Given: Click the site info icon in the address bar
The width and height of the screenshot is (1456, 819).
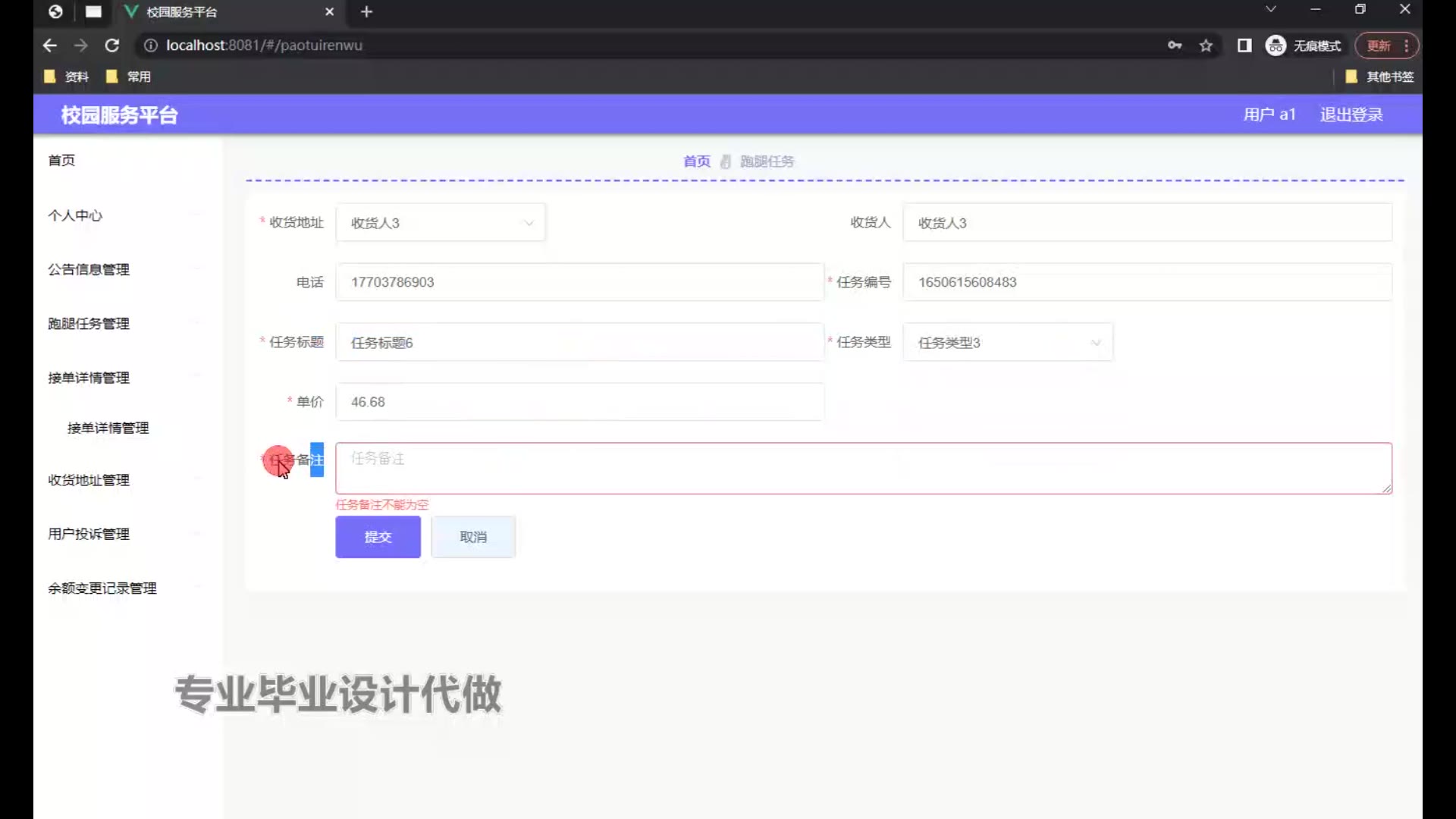Looking at the screenshot, I should coord(150,45).
